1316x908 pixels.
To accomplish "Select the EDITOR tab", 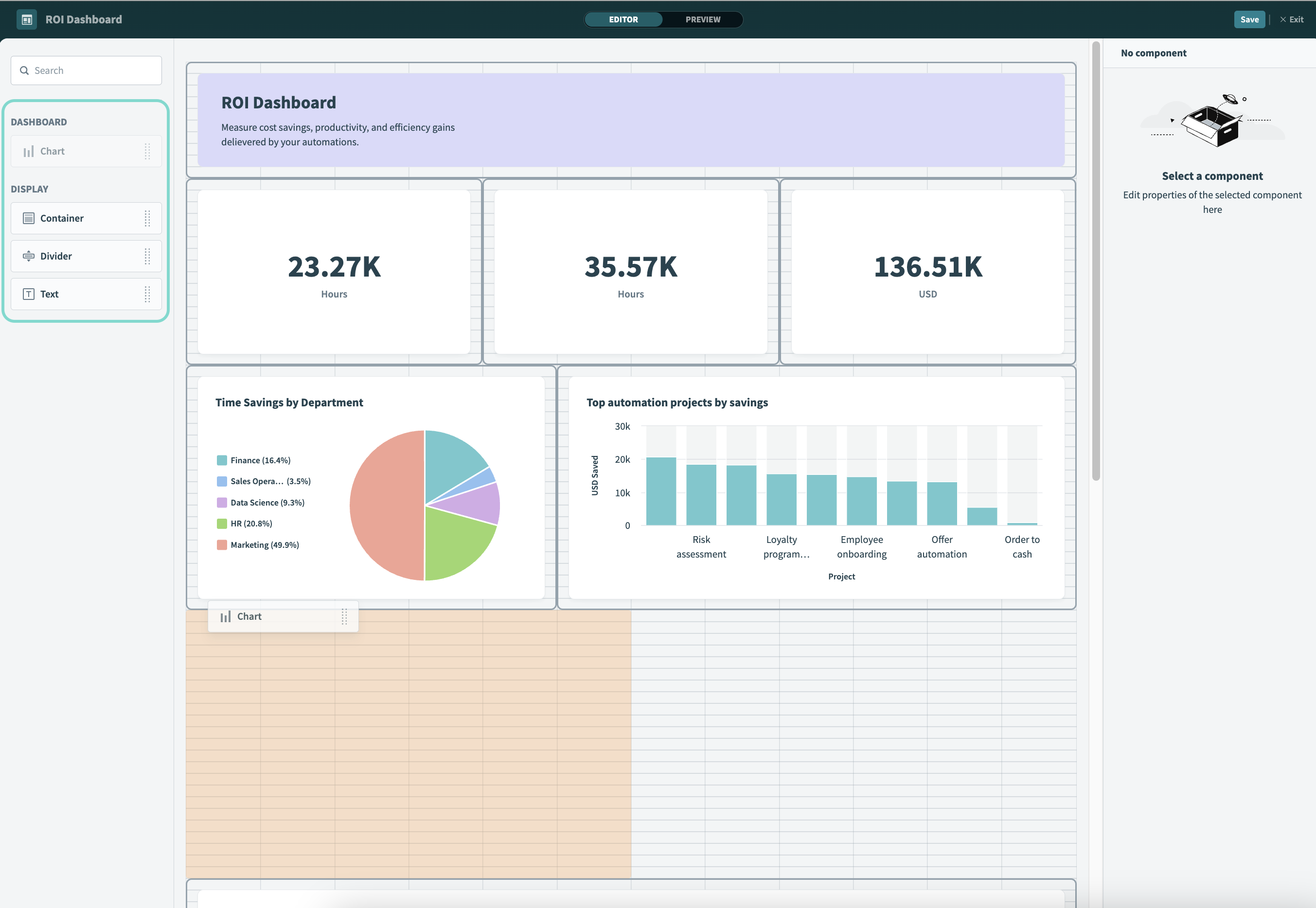I will coord(623,19).
